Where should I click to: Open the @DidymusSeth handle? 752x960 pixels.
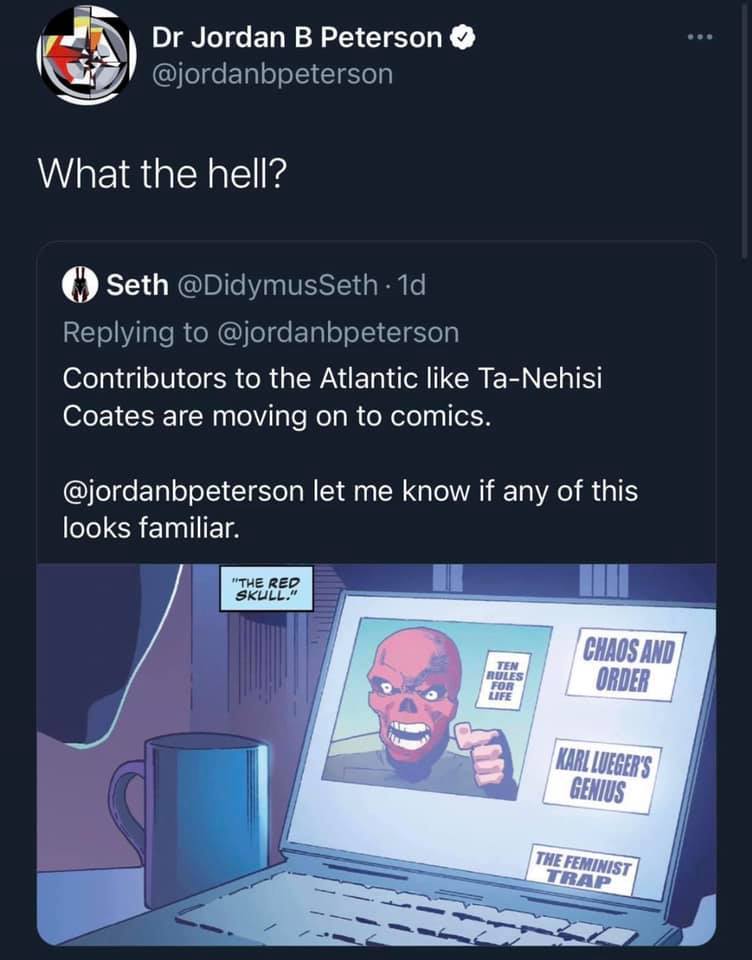point(277,285)
